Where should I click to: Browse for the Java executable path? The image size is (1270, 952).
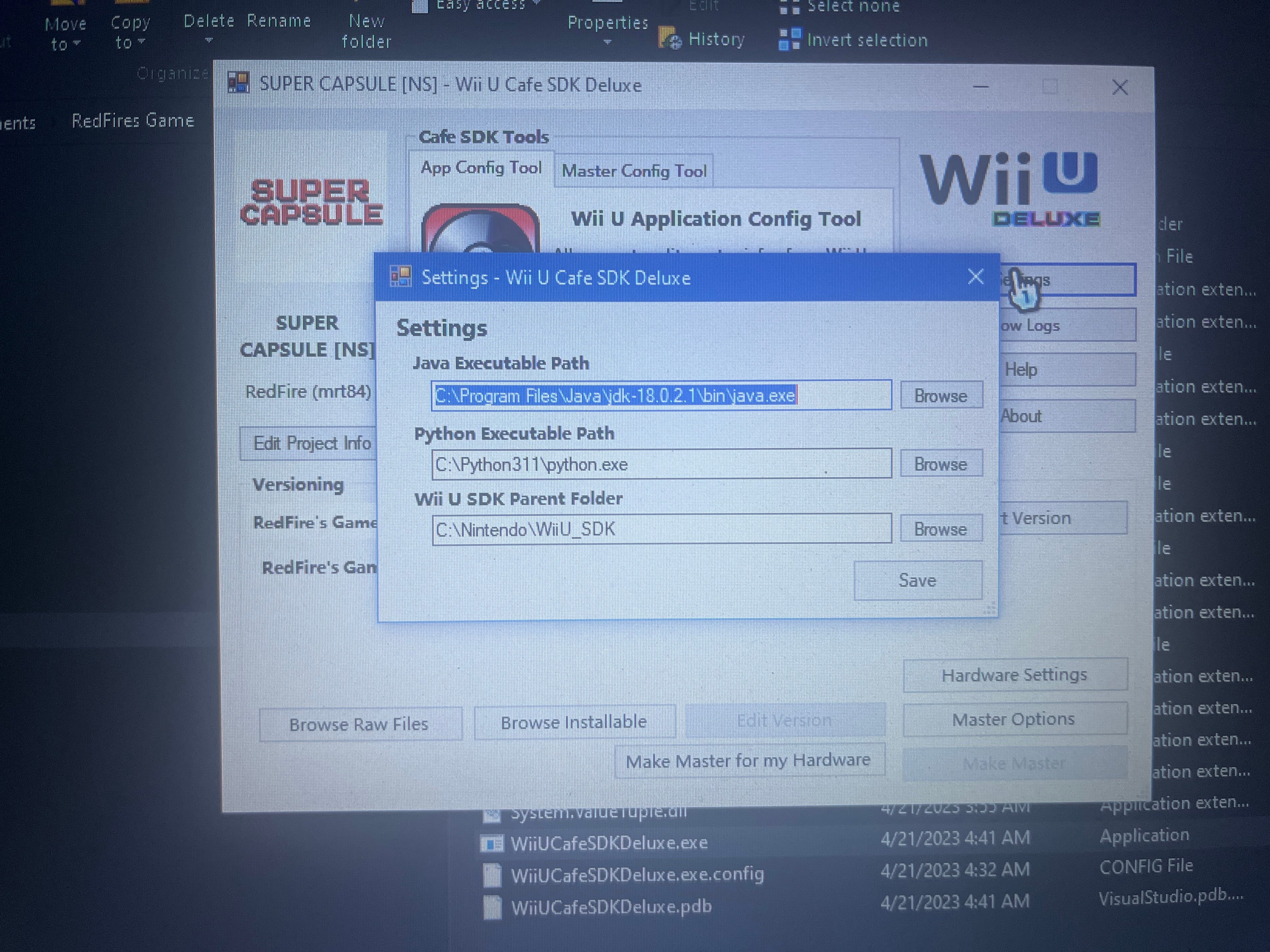(941, 395)
